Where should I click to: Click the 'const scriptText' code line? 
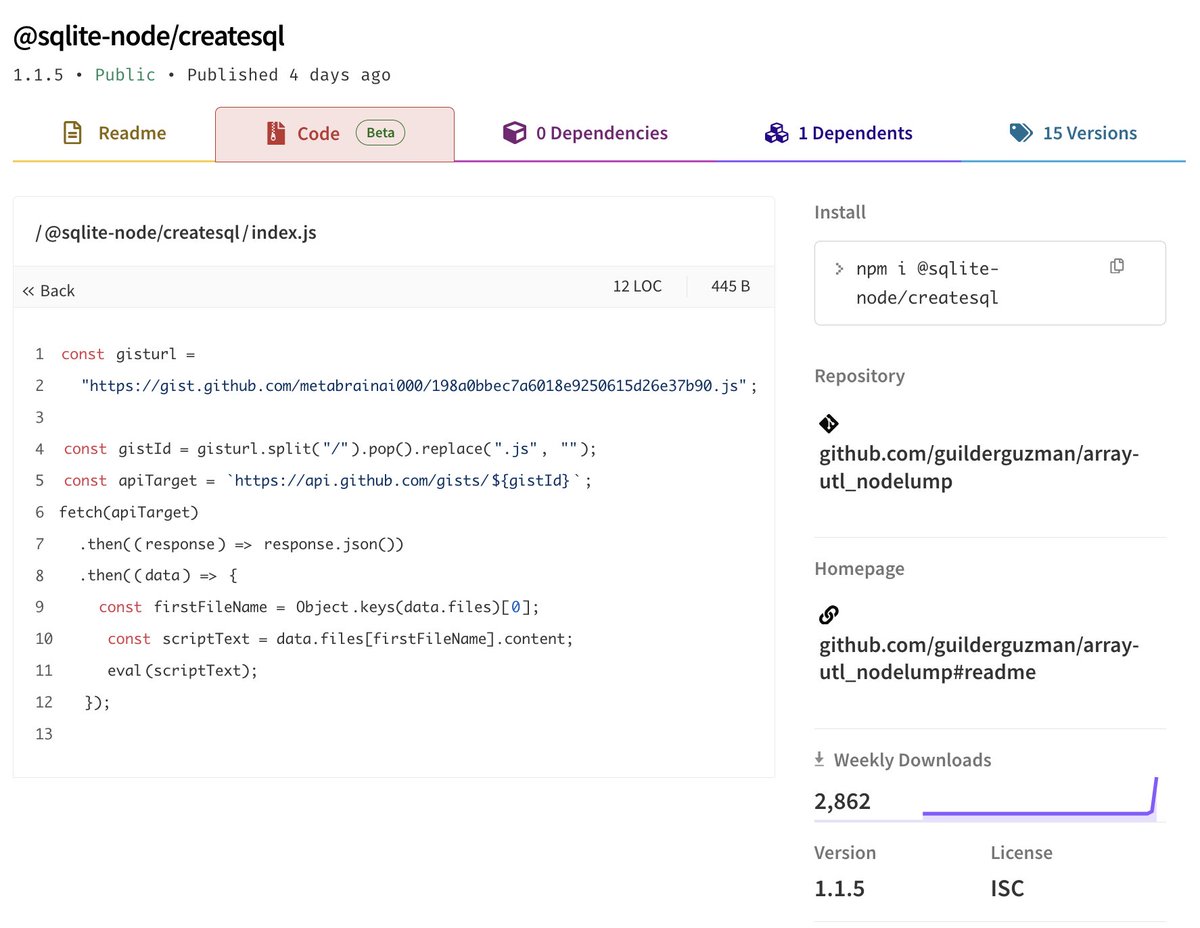pyautogui.click(x=340, y=639)
